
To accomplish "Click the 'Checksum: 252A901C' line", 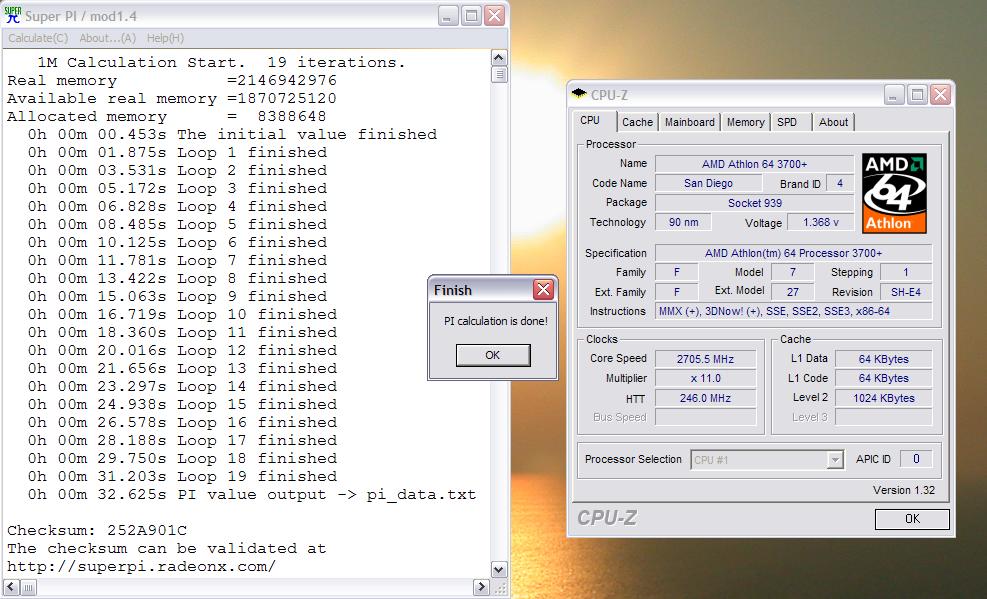I will 97,530.
